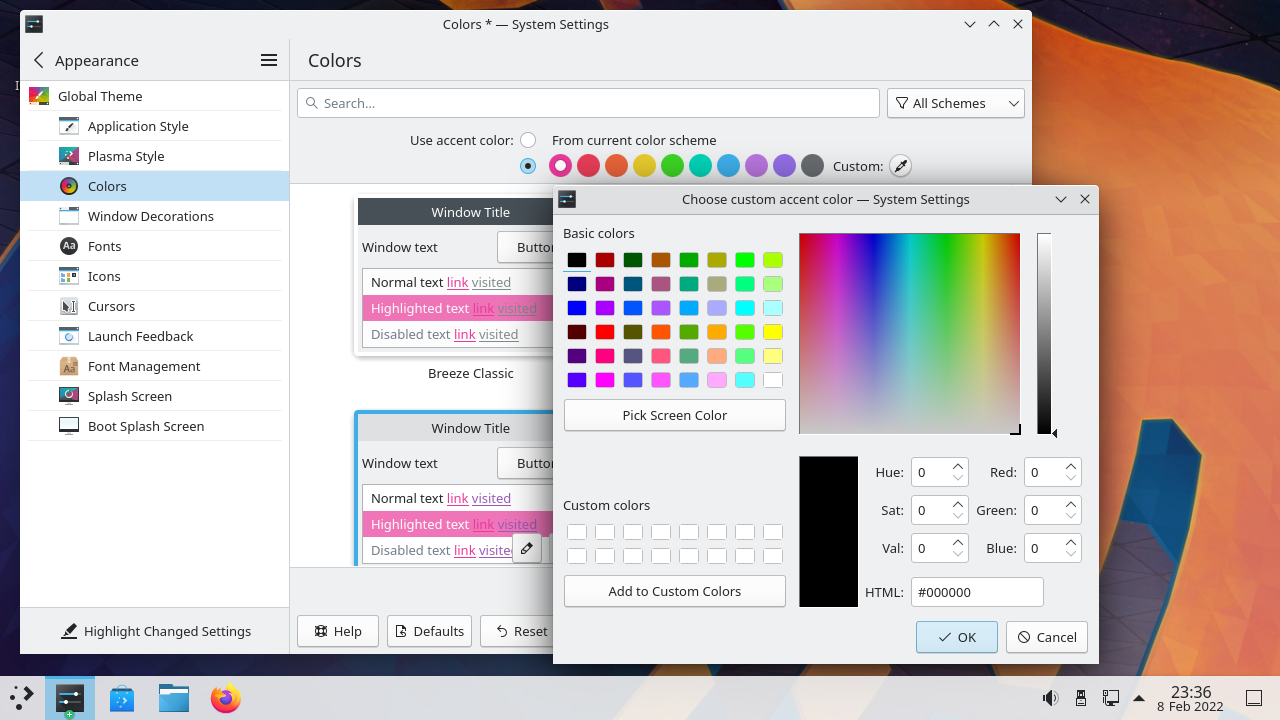Open the Discover store taskbar icon
Image resolution: width=1280 pixels, height=720 pixels.
coord(122,698)
